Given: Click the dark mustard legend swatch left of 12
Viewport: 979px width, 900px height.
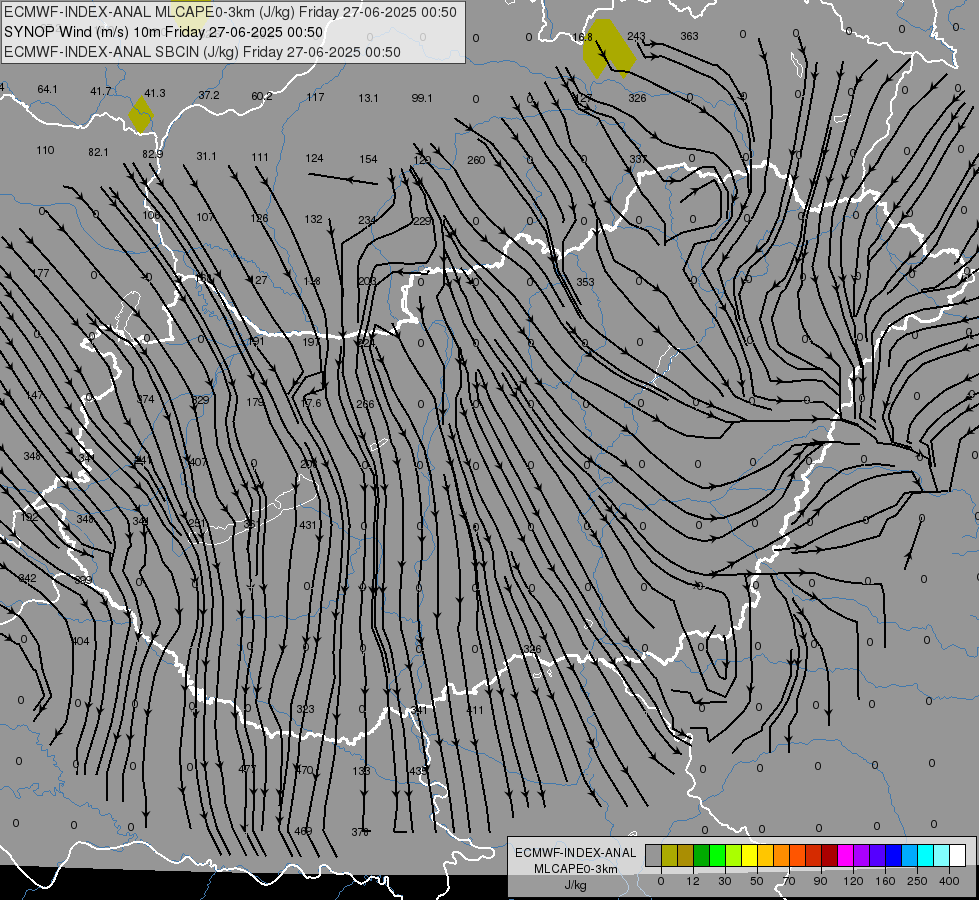Looking at the screenshot, I should 686,855.
